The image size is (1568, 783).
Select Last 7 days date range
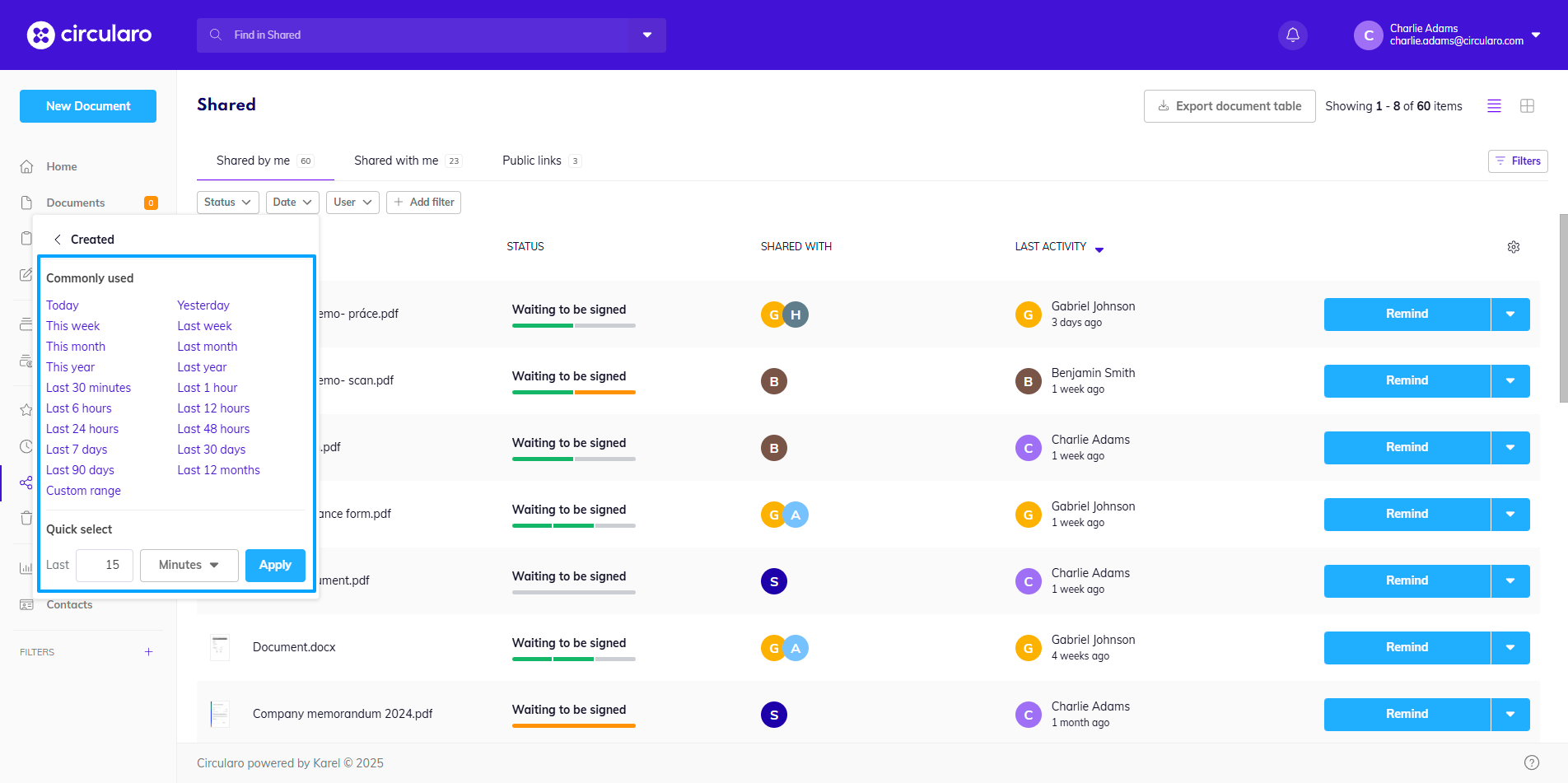pyautogui.click(x=77, y=450)
